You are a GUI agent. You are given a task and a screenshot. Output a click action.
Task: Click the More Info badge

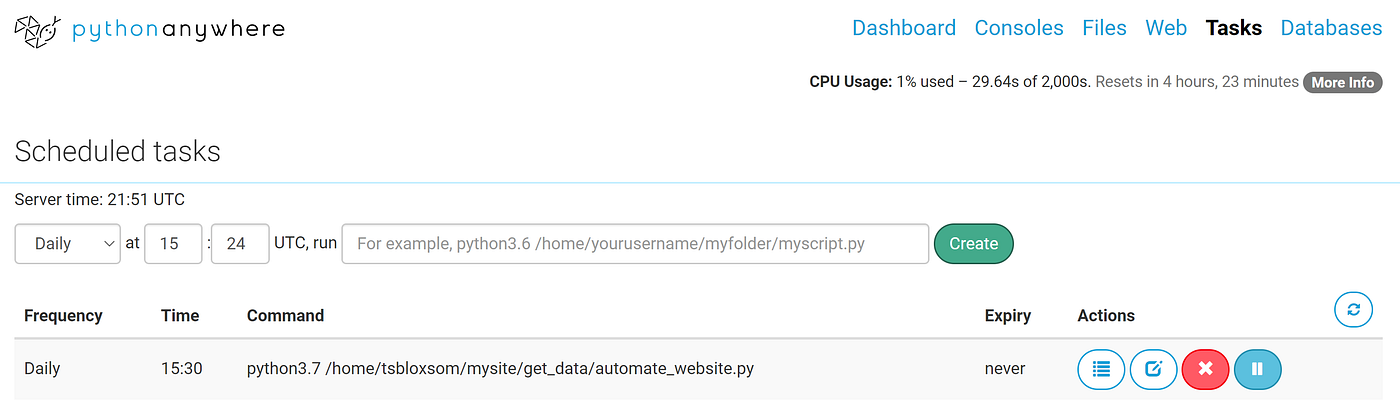[1342, 82]
